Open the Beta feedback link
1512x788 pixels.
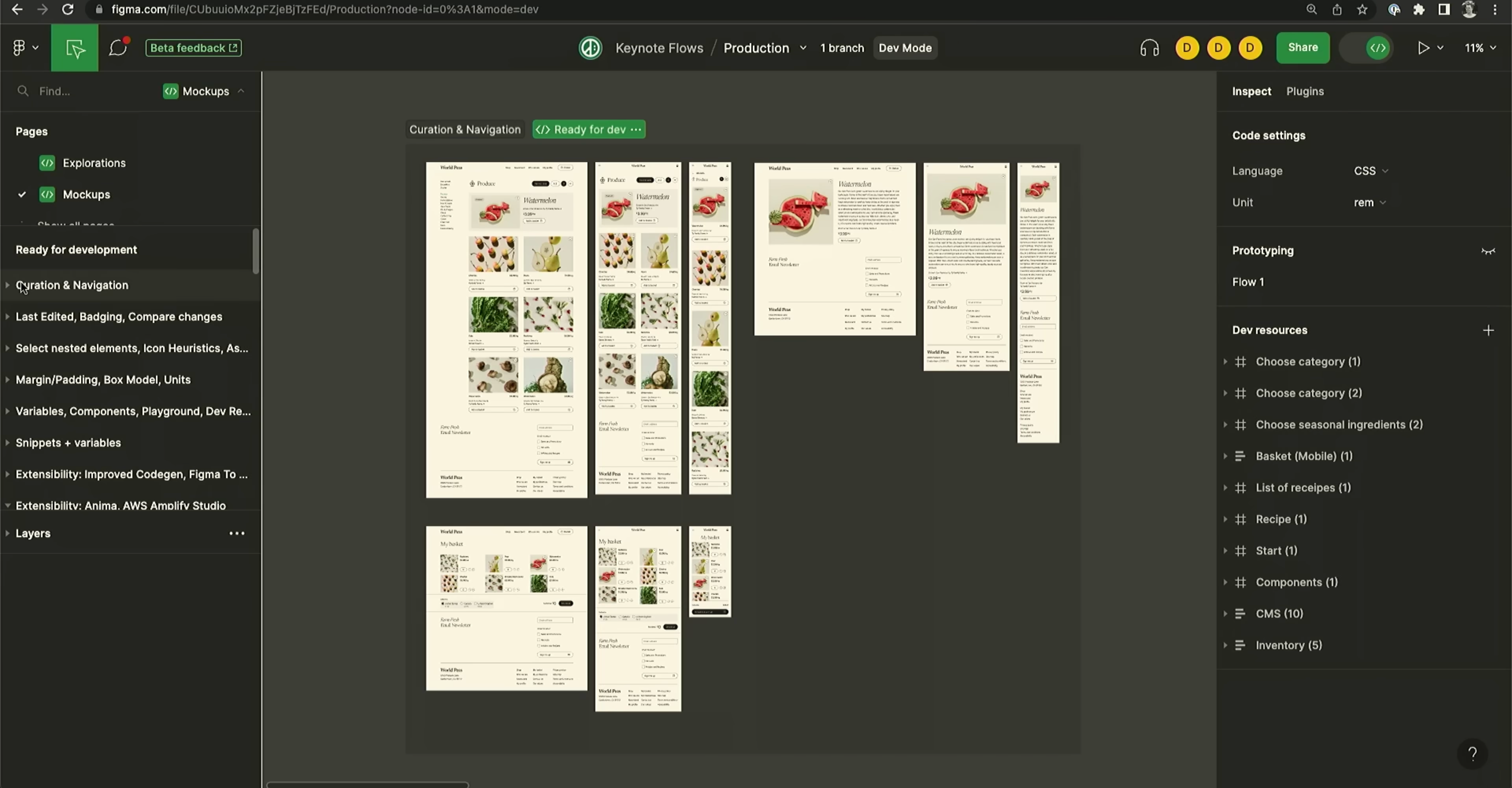click(193, 48)
